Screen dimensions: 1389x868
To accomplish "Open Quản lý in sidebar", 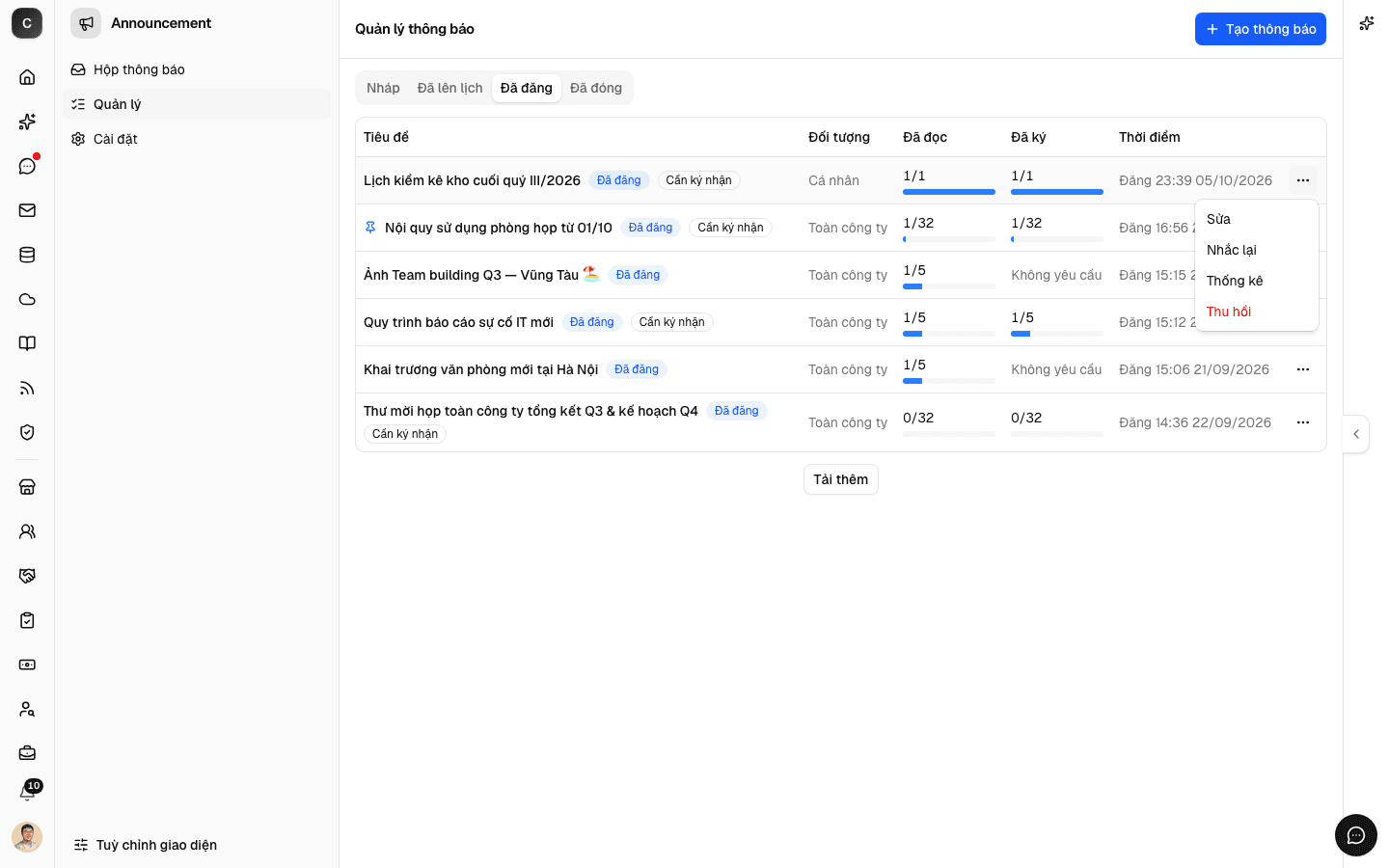I will pos(197,104).
